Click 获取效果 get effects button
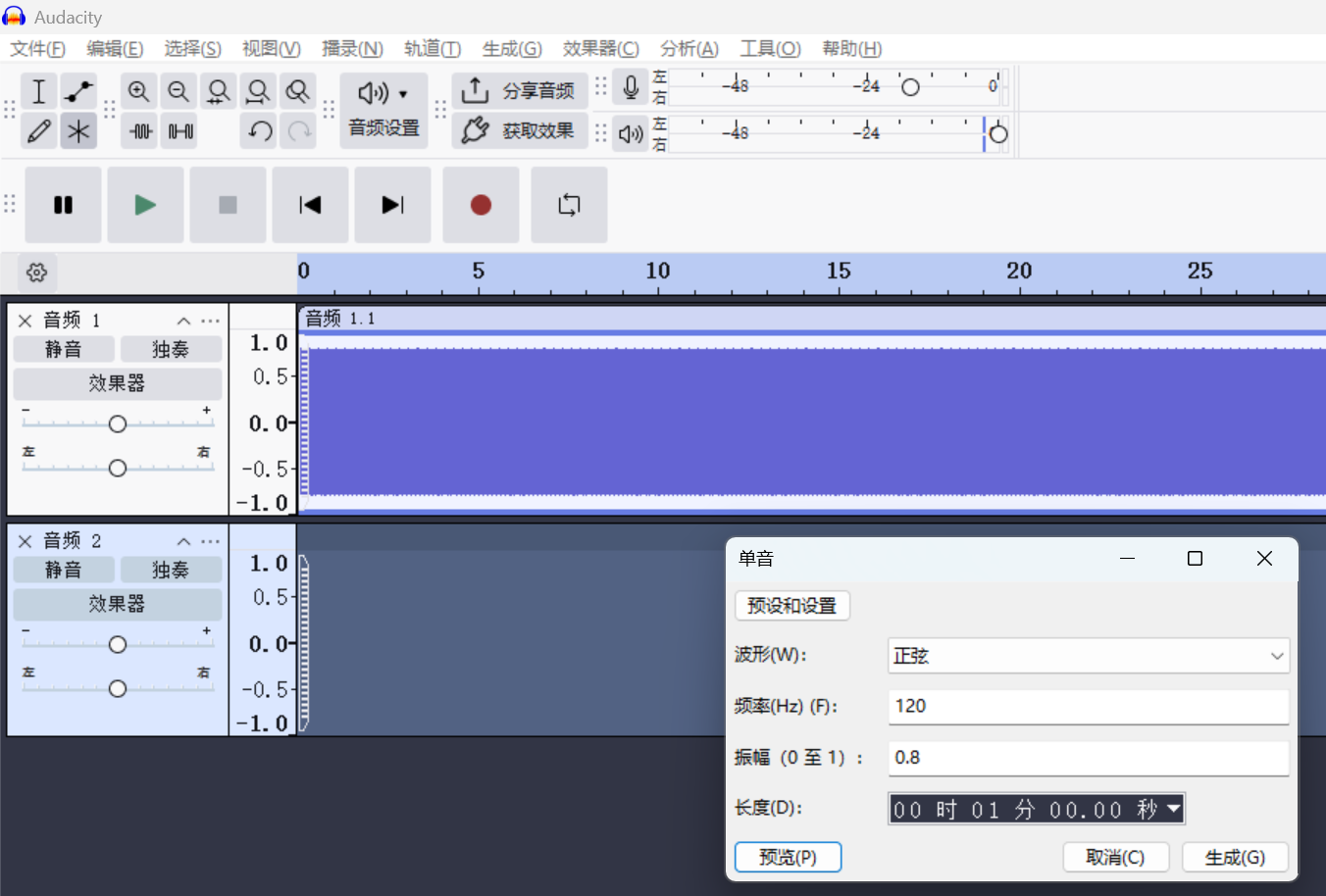This screenshot has height=896, width=1326. point(520,130)
